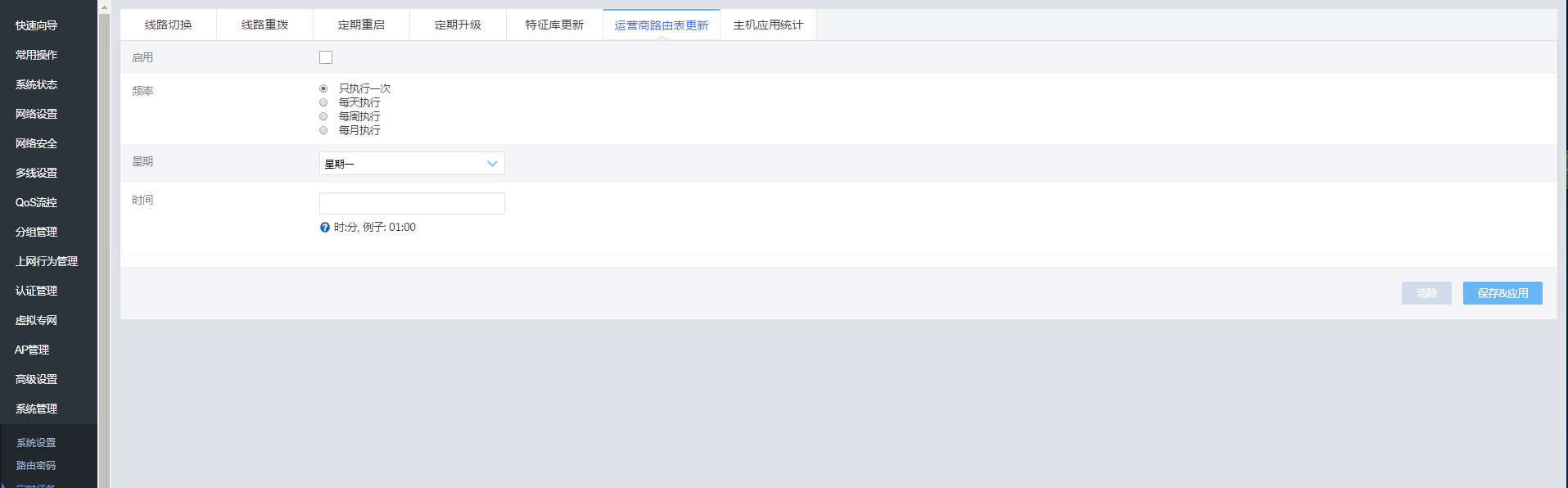Screen dimensions: 1568x488
Task: Select the 每天执行 radio button
Action: [x=323, y=102]
